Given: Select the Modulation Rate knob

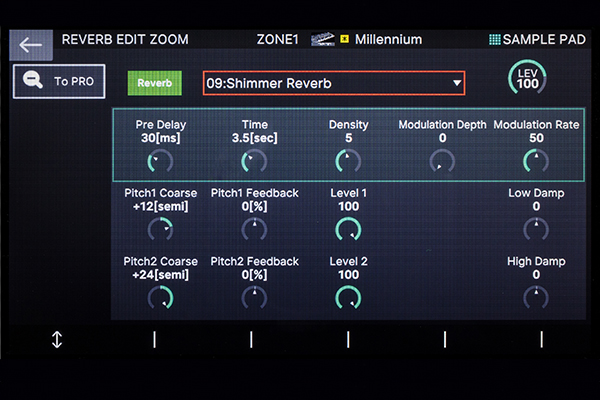Looking at the screenshot, I should click(x=536, y=161).
